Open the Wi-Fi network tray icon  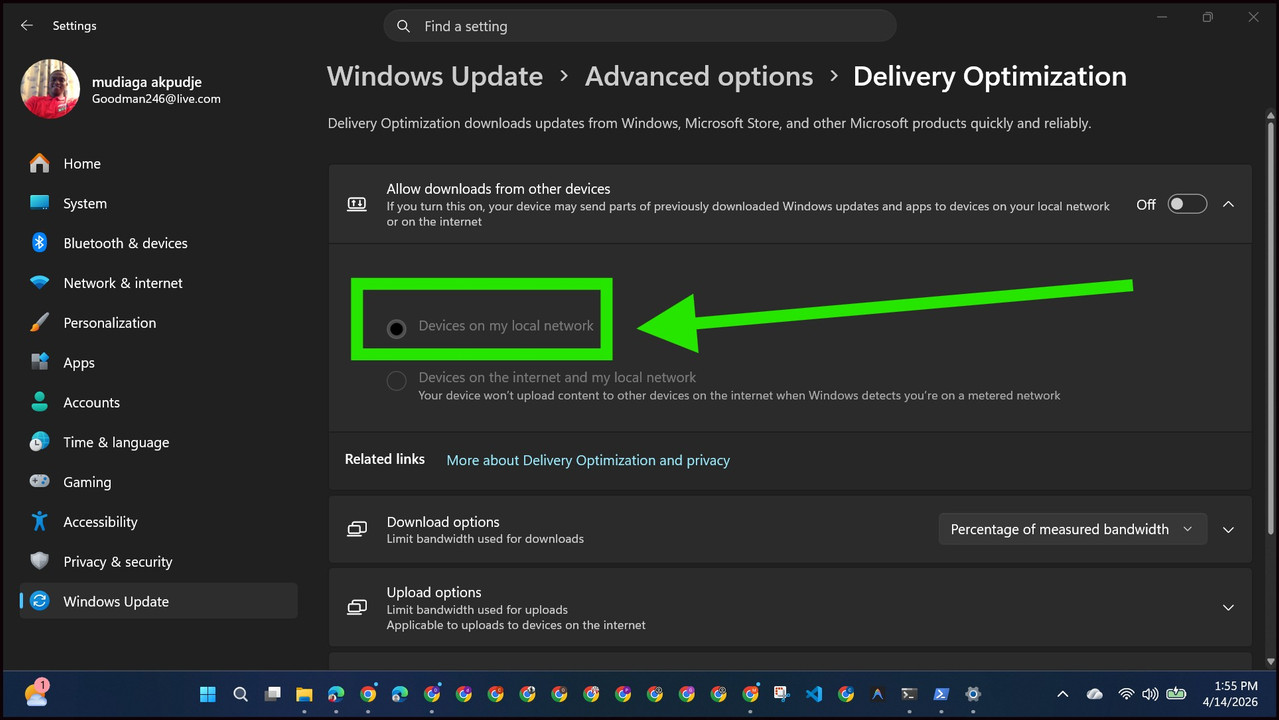[1126, 694]
